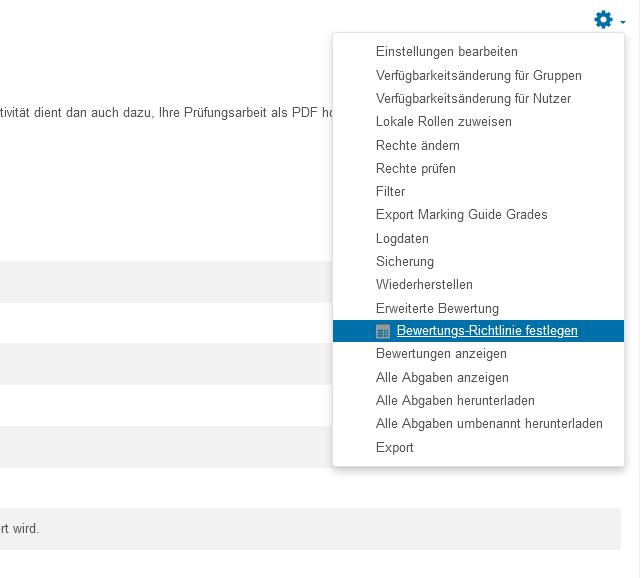Image resolution: width=642 pixels, height=578 pixels.
Task: Choose the Filter menu entry
Action: click(390, 191)
